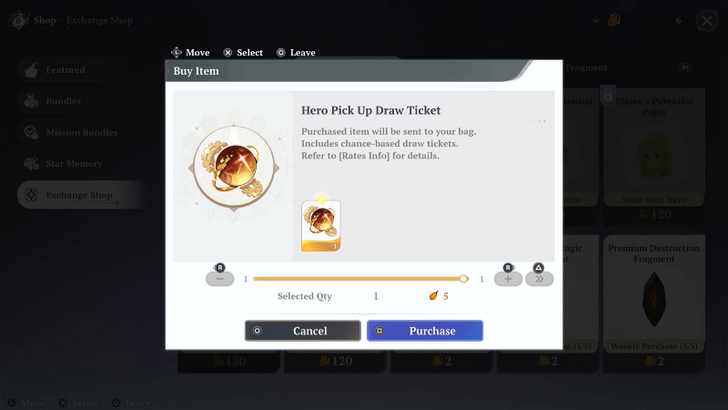Switch to Mission Bundles tab

pos(78,132)
